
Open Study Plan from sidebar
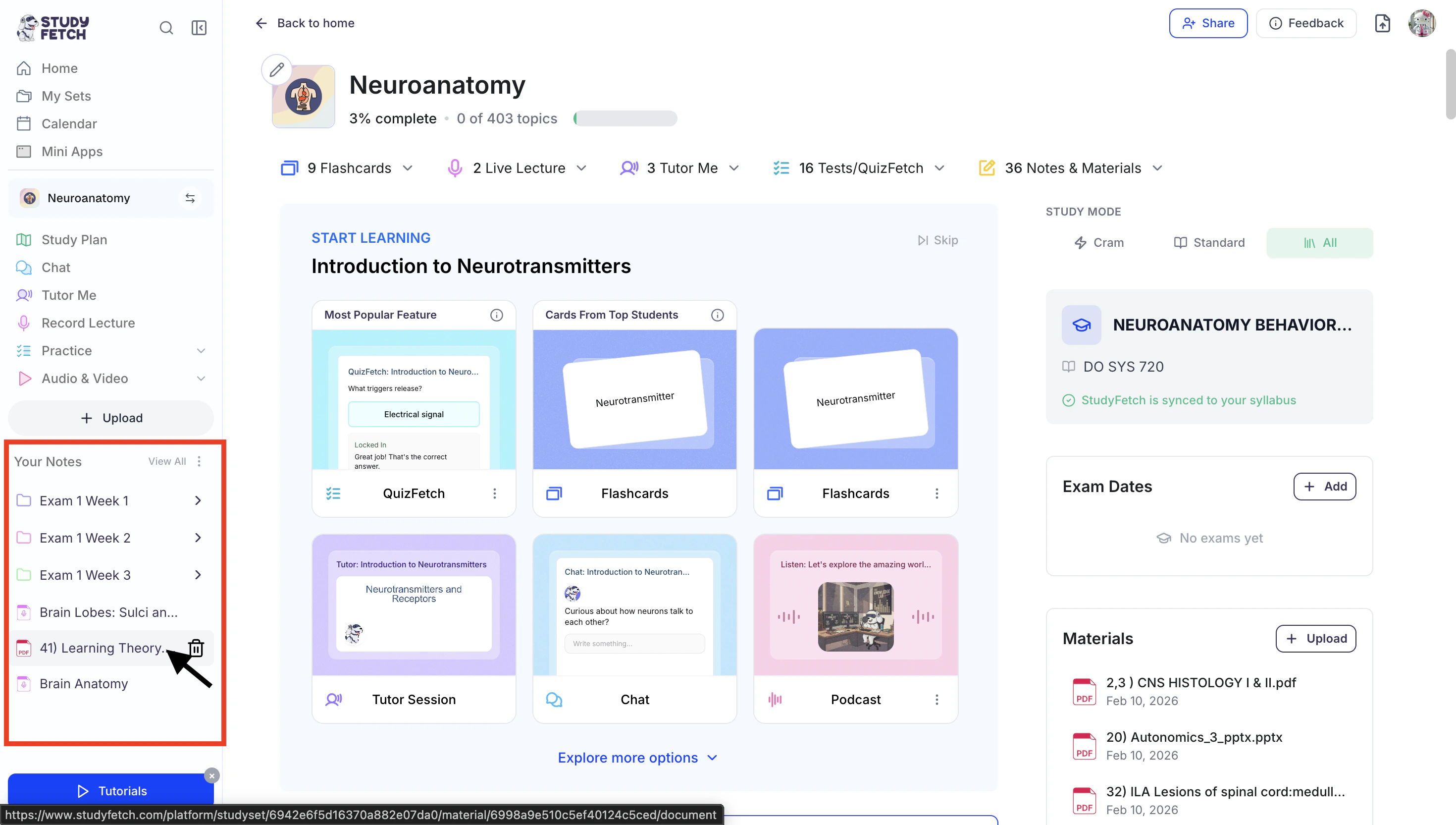[x=74, y=240]
